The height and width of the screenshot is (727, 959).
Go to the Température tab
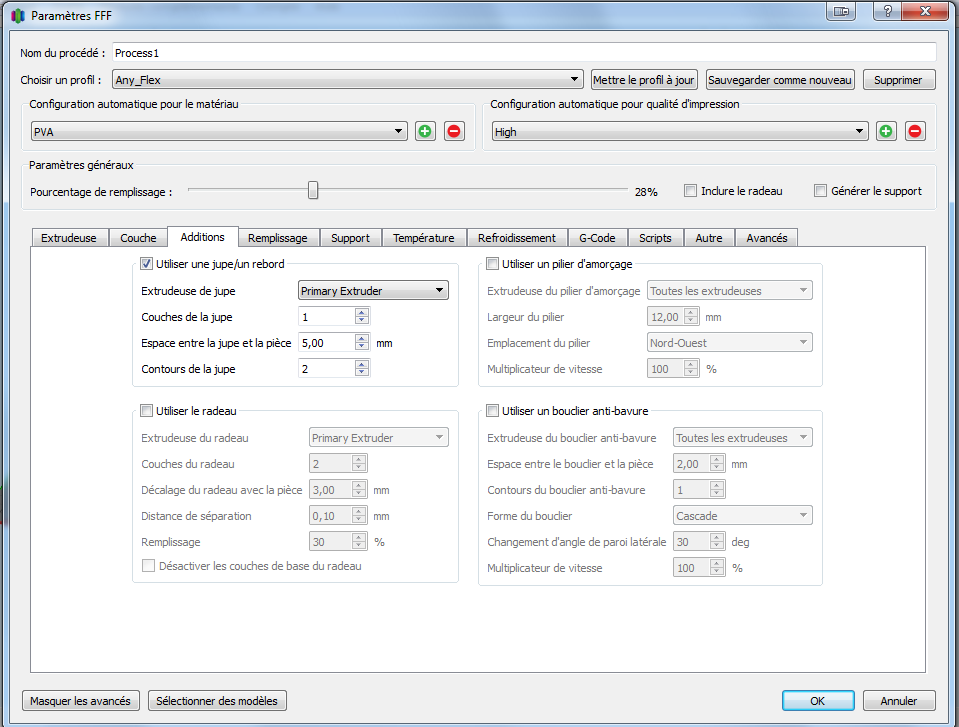click(424, 238)
